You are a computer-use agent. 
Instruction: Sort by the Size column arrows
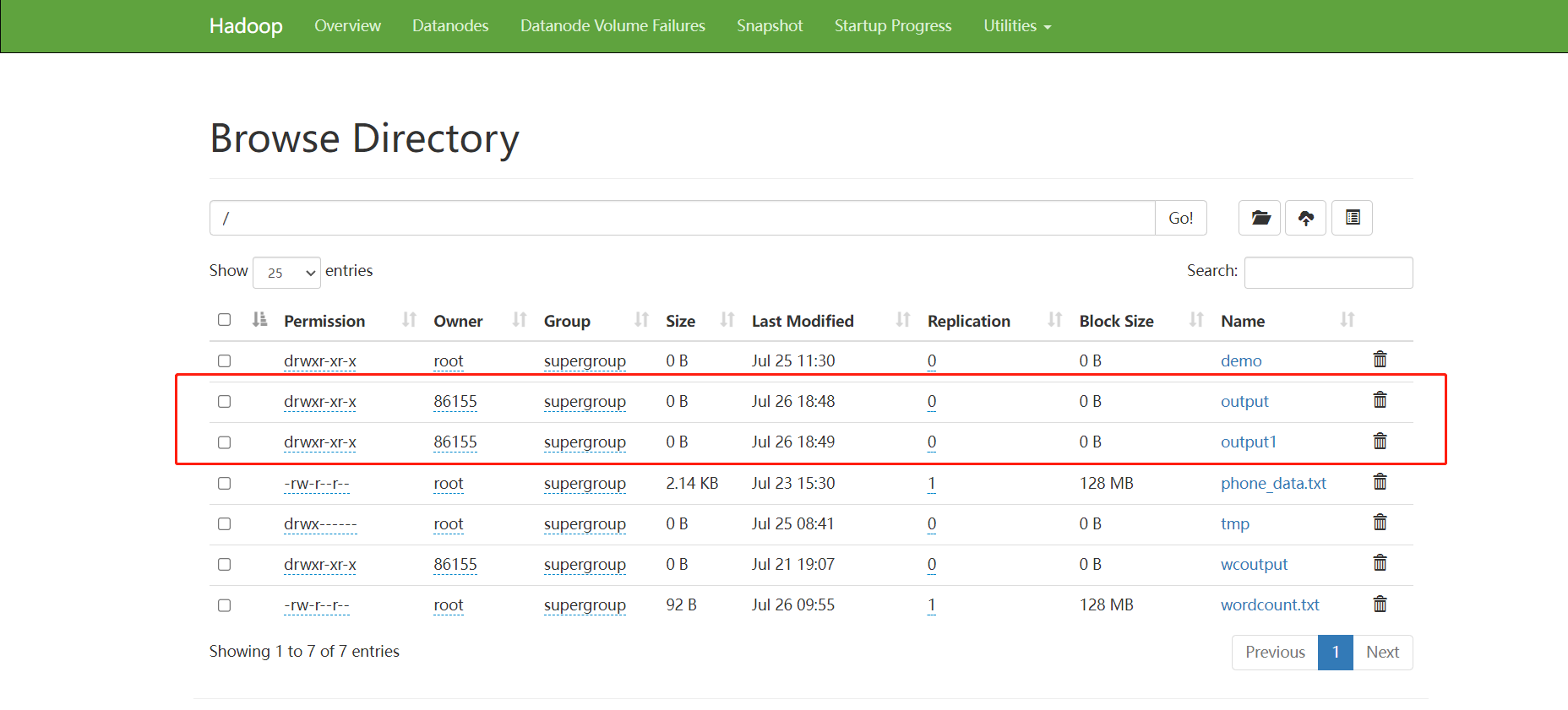(727, 320)
